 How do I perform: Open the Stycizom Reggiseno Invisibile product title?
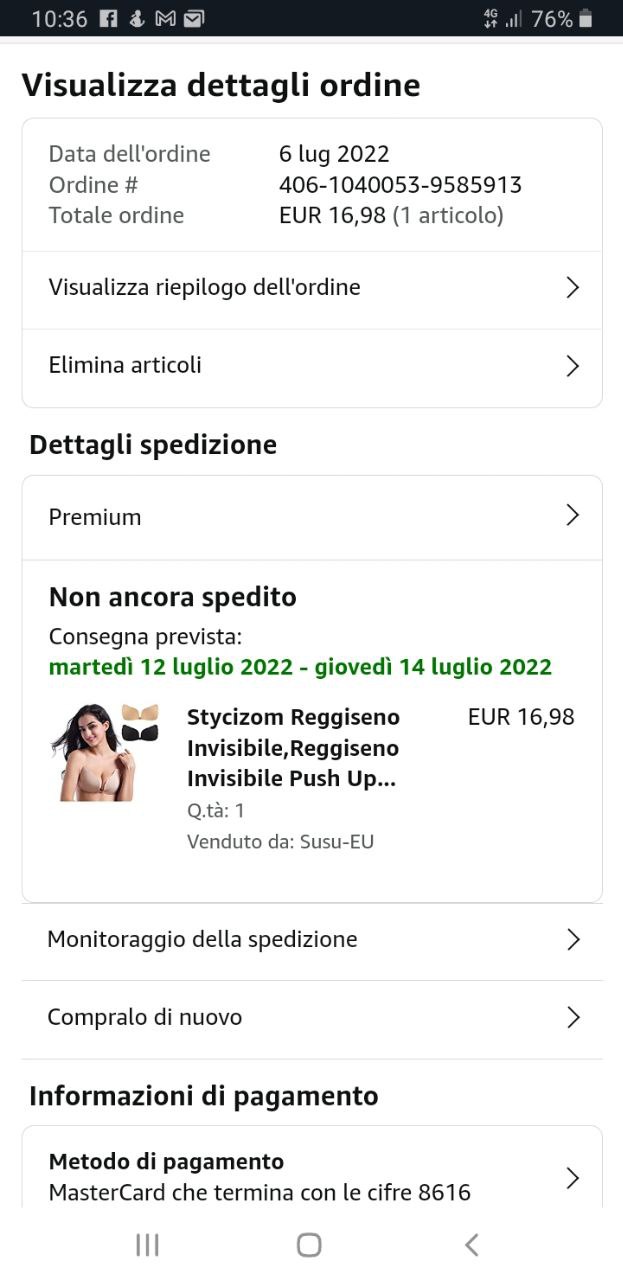click(293, 748)
